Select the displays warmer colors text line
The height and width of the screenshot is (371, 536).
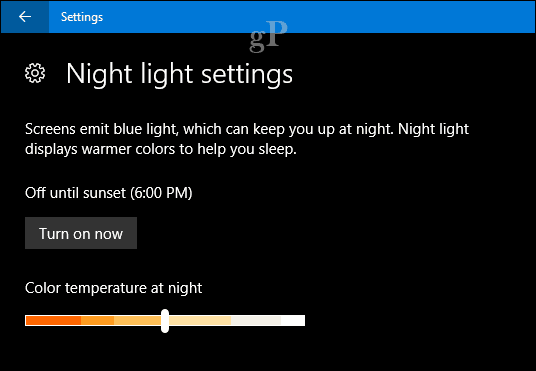click(161, 150)
